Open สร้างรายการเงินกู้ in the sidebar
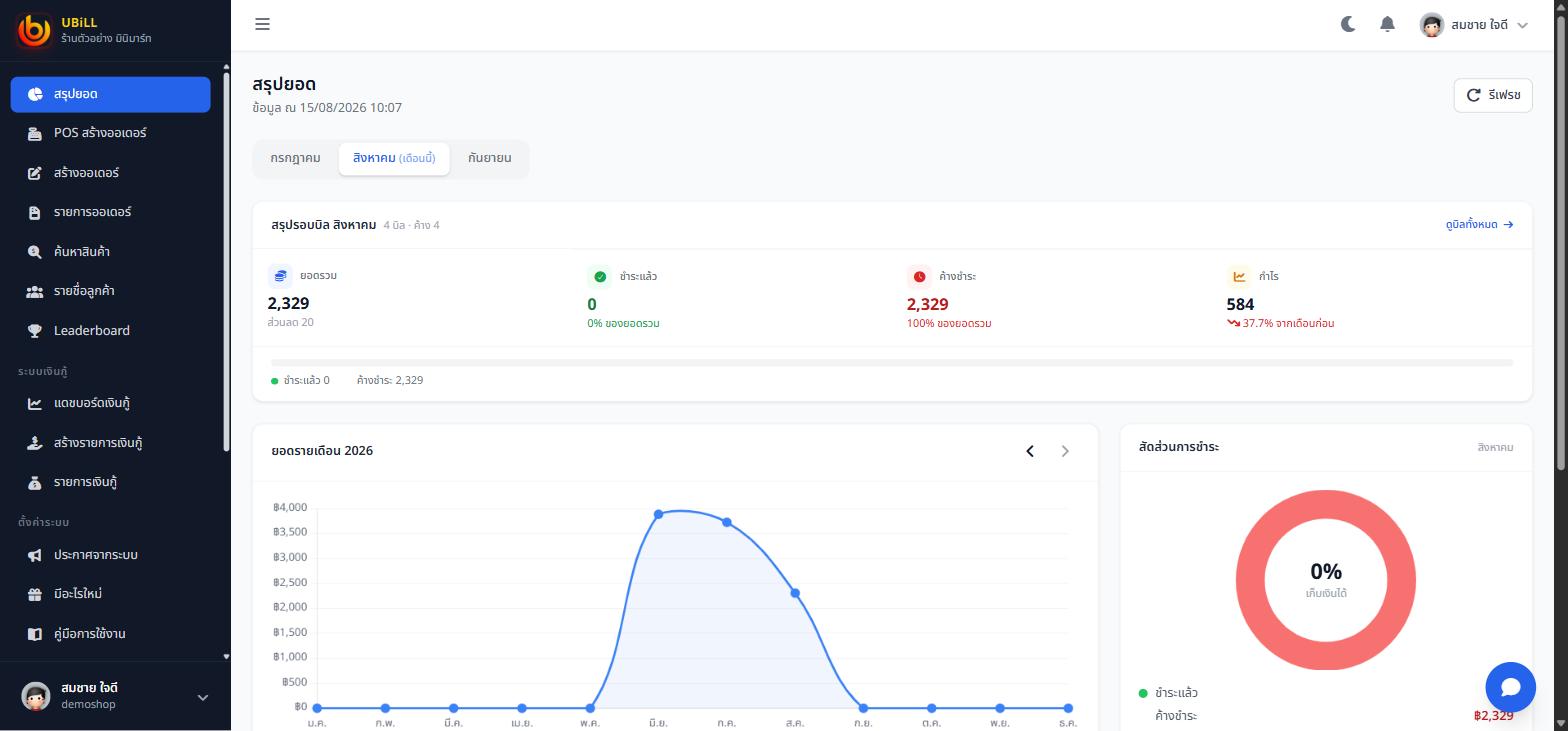This screenshot has height=731, width=1568. (x=110, y=443)
